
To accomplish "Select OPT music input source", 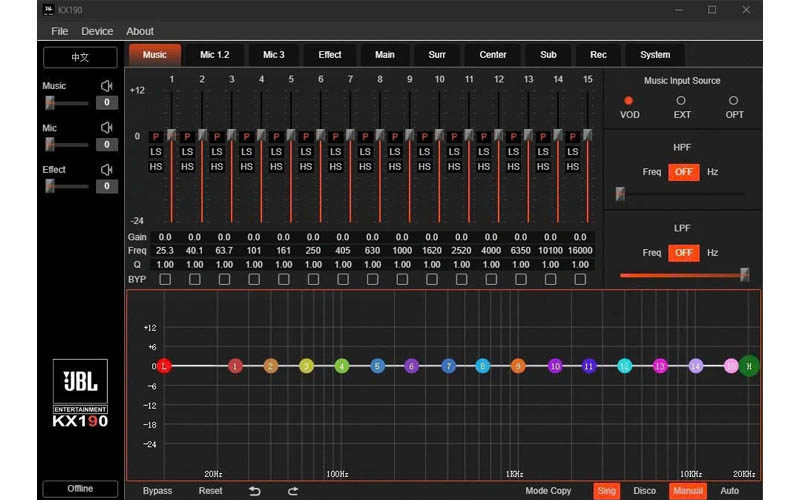I will pos(734,101).
